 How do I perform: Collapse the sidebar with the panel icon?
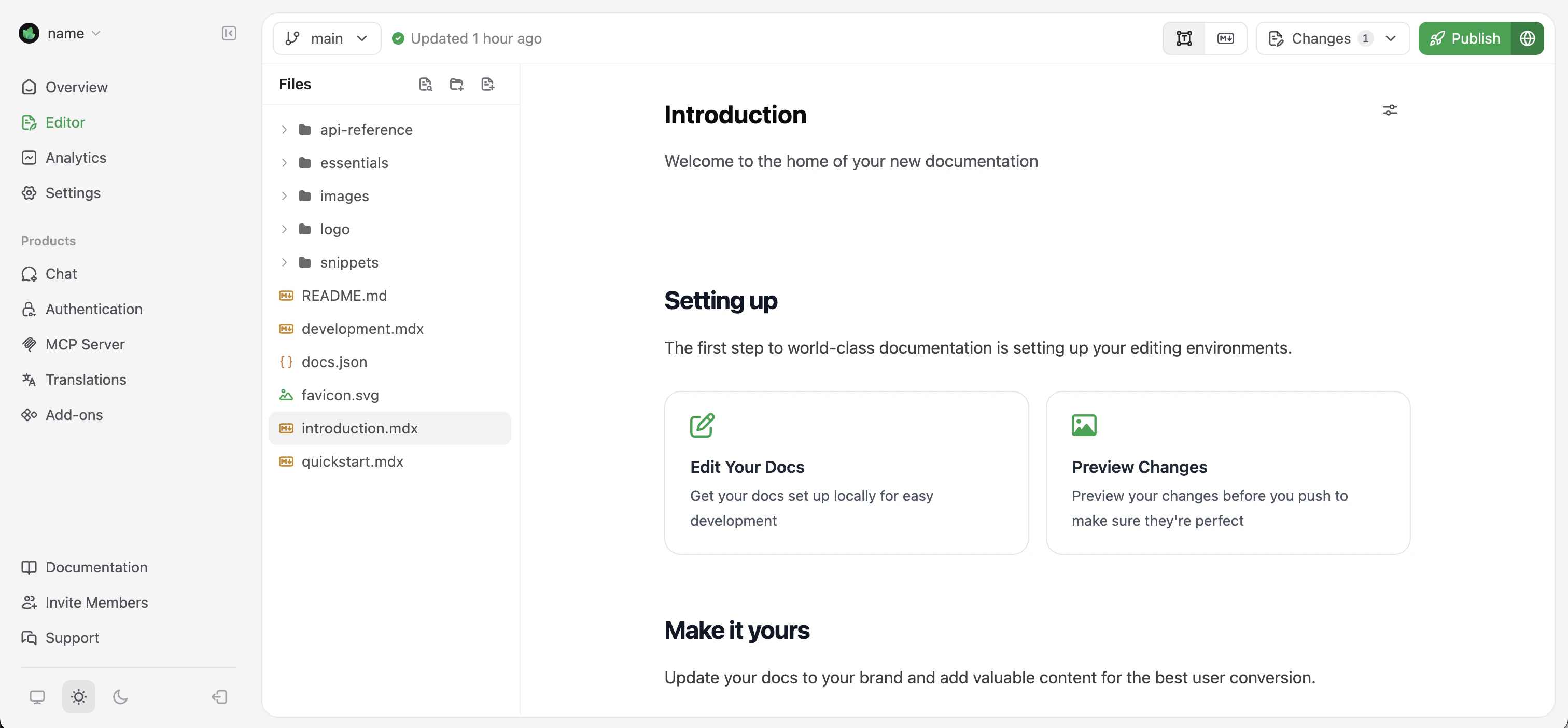point(229,34)
